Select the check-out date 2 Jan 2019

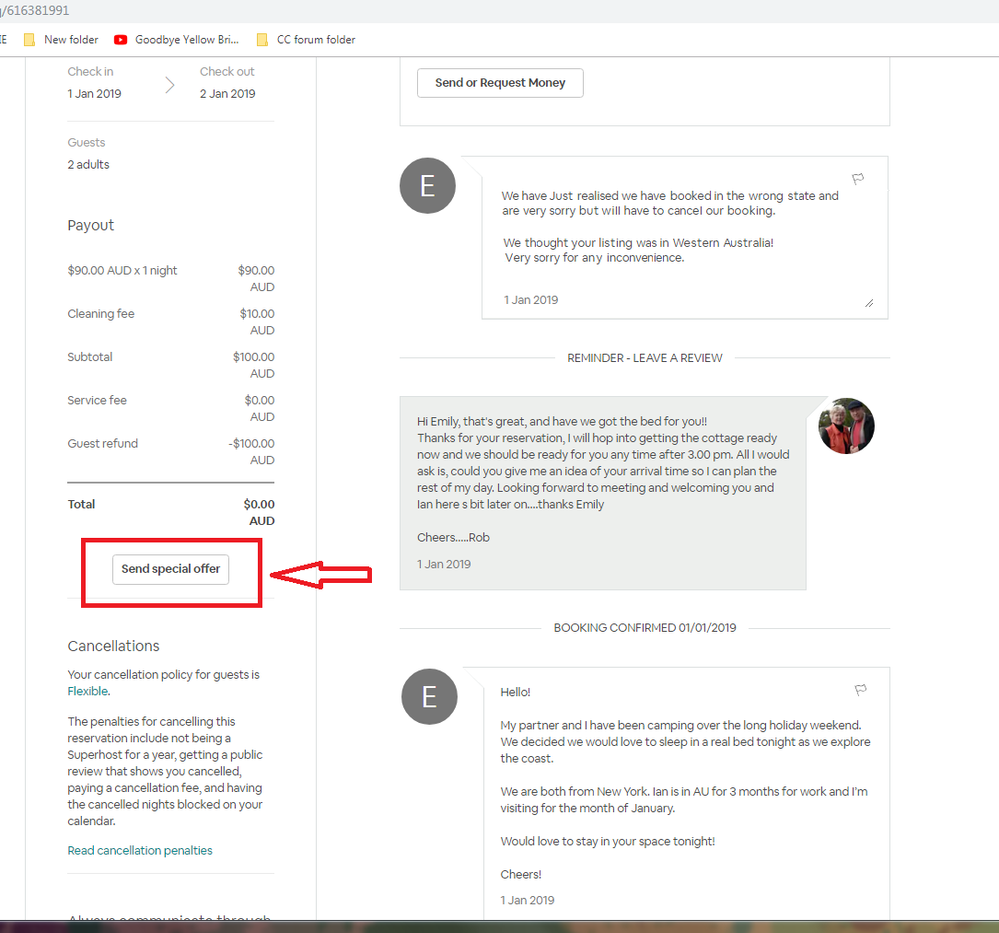[x=227, y=94]
